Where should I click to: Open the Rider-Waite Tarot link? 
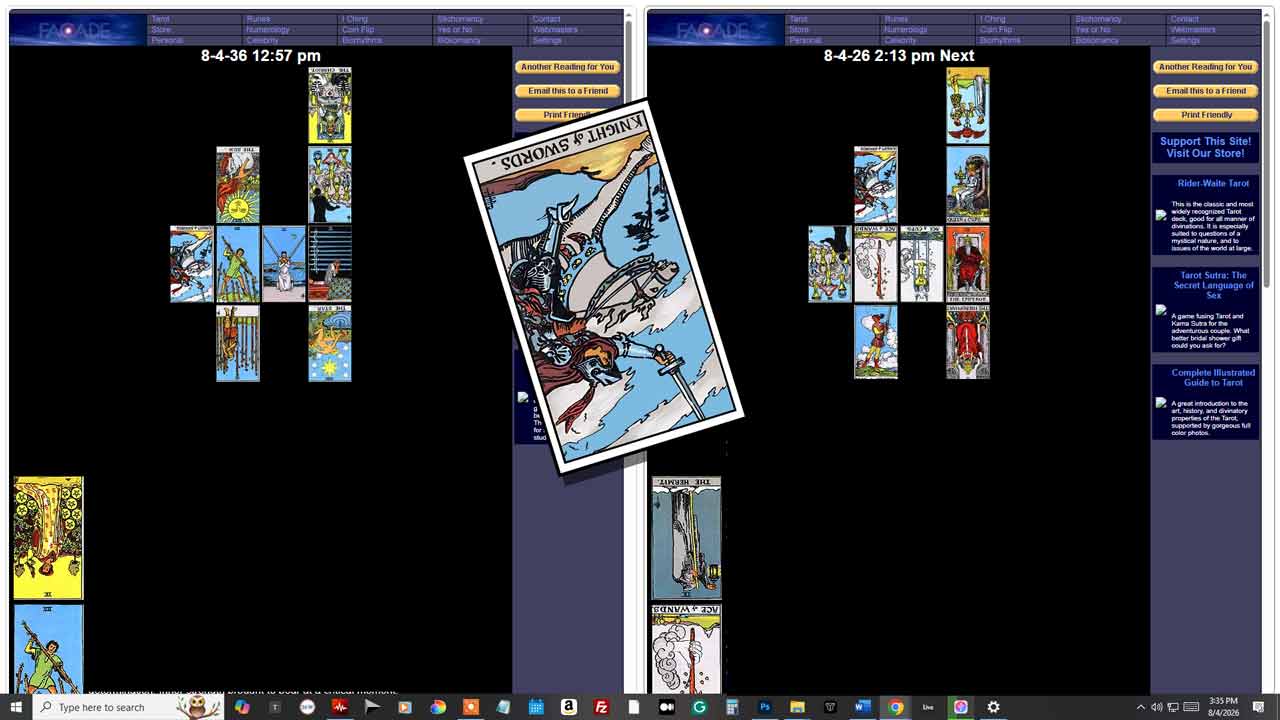tap(1213, 183)
